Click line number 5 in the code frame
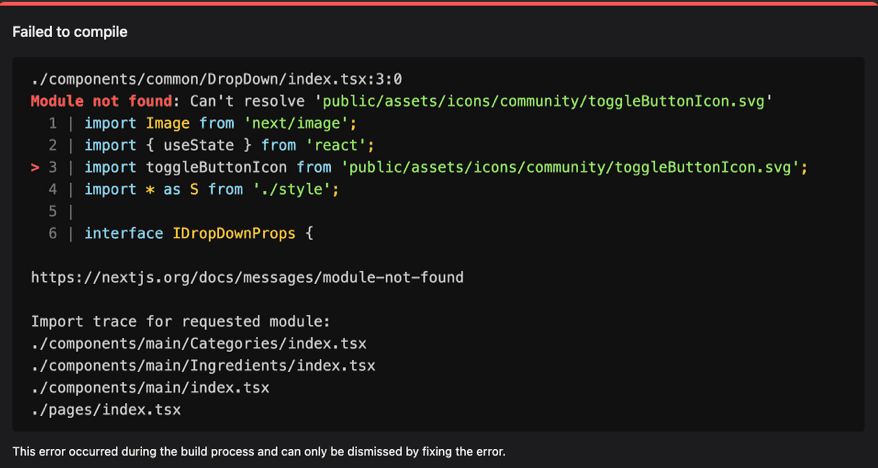Image resolution: width=878 pixels, height=468 pixels. 52,211
